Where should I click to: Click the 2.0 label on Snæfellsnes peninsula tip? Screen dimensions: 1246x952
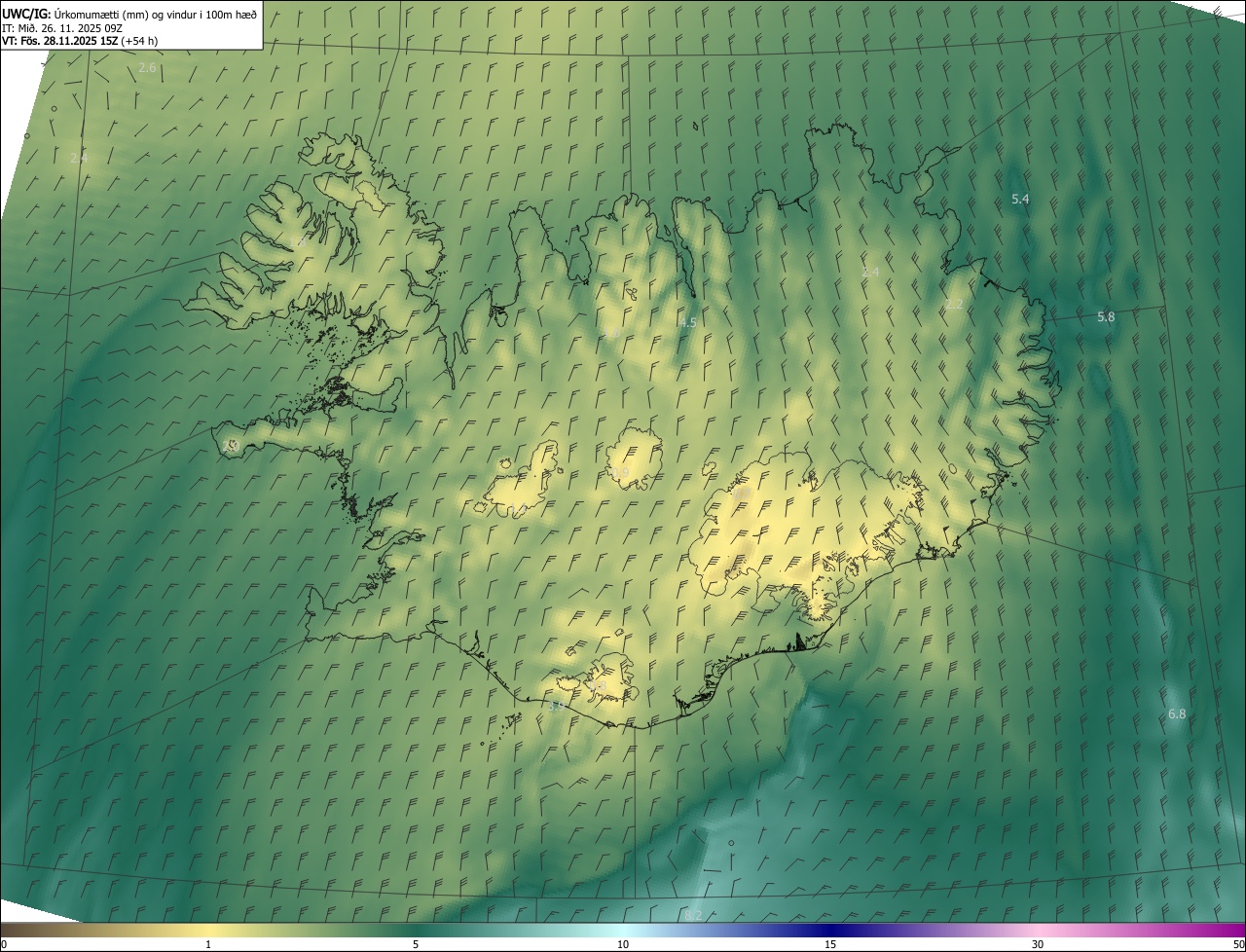[230, 446]
